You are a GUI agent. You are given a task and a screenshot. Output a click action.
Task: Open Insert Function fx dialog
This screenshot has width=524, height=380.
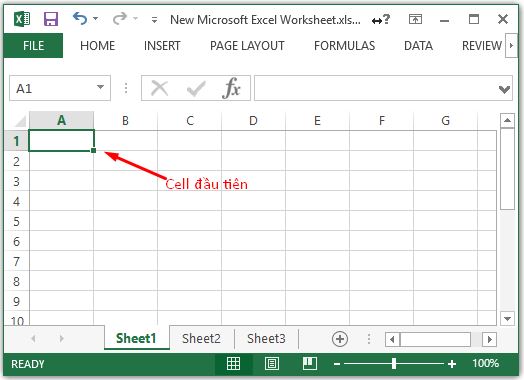click(231, 88)
